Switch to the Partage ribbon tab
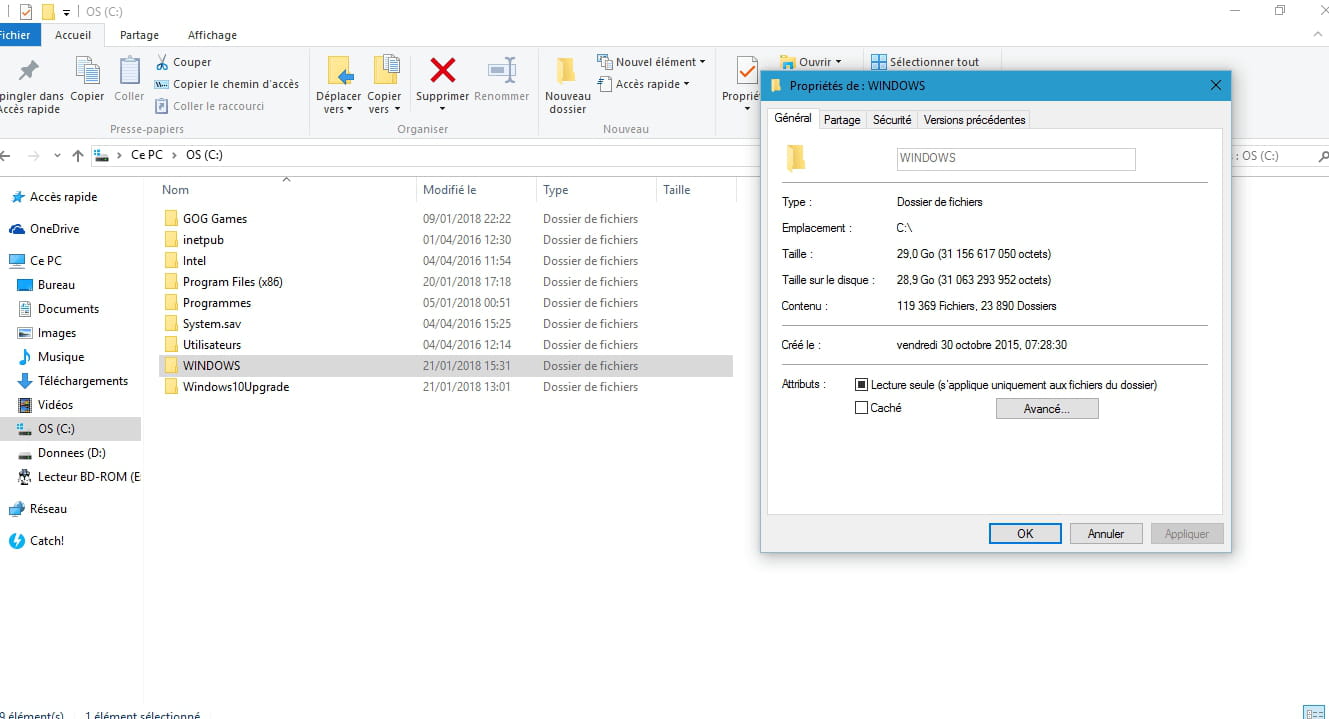 coord(139,35)
